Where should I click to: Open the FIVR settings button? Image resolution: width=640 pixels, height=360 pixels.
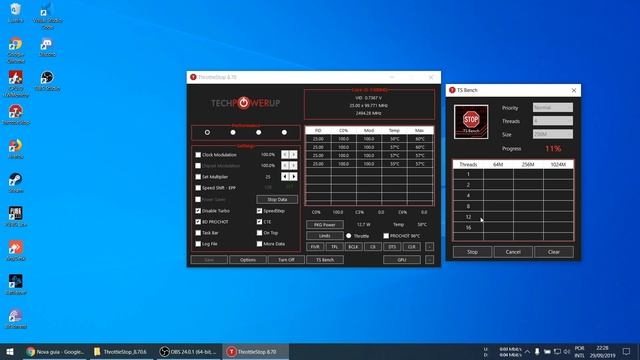tap(315, 247)
